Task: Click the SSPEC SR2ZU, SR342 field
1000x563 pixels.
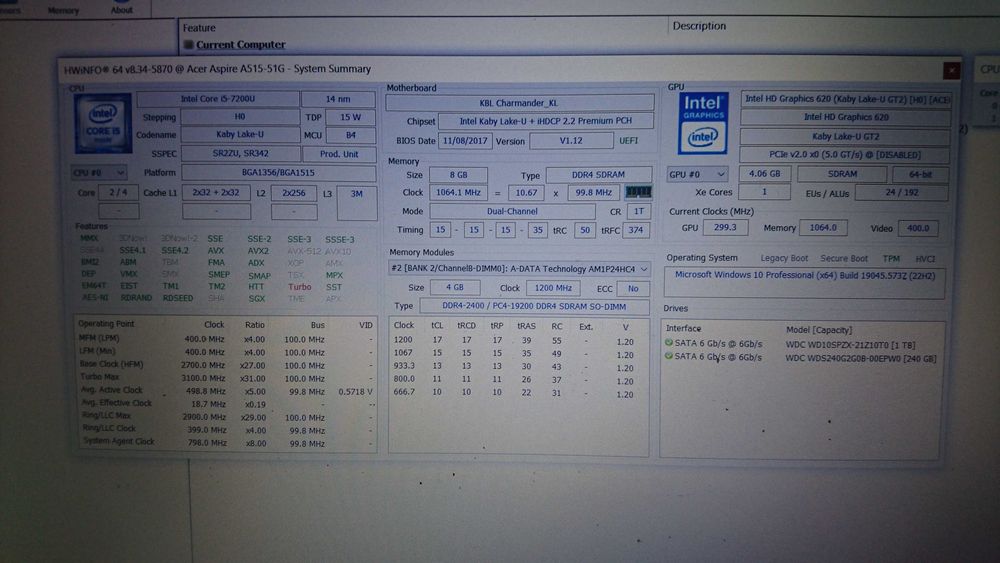Action: point(240,154)
